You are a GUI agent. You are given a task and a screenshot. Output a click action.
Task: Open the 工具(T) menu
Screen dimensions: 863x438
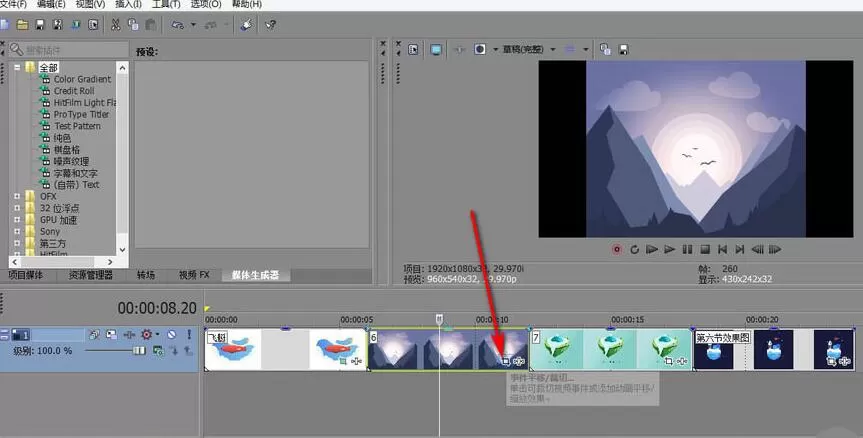(167, 4)
